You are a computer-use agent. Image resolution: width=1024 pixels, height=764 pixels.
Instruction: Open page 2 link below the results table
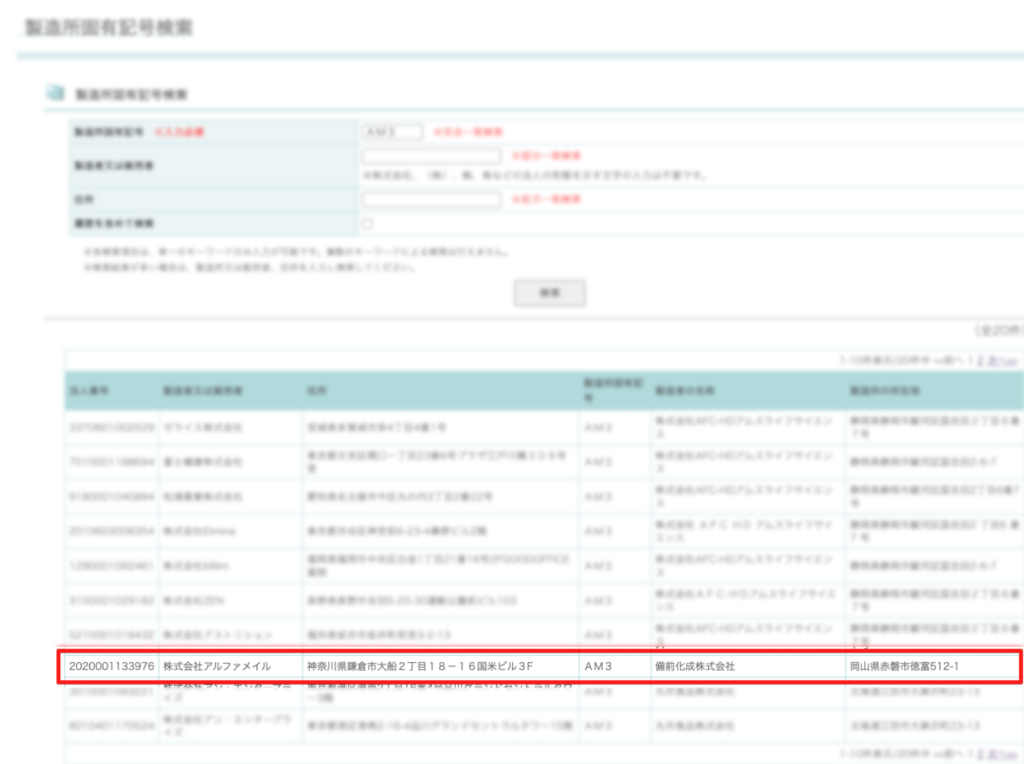pos(980,754)
